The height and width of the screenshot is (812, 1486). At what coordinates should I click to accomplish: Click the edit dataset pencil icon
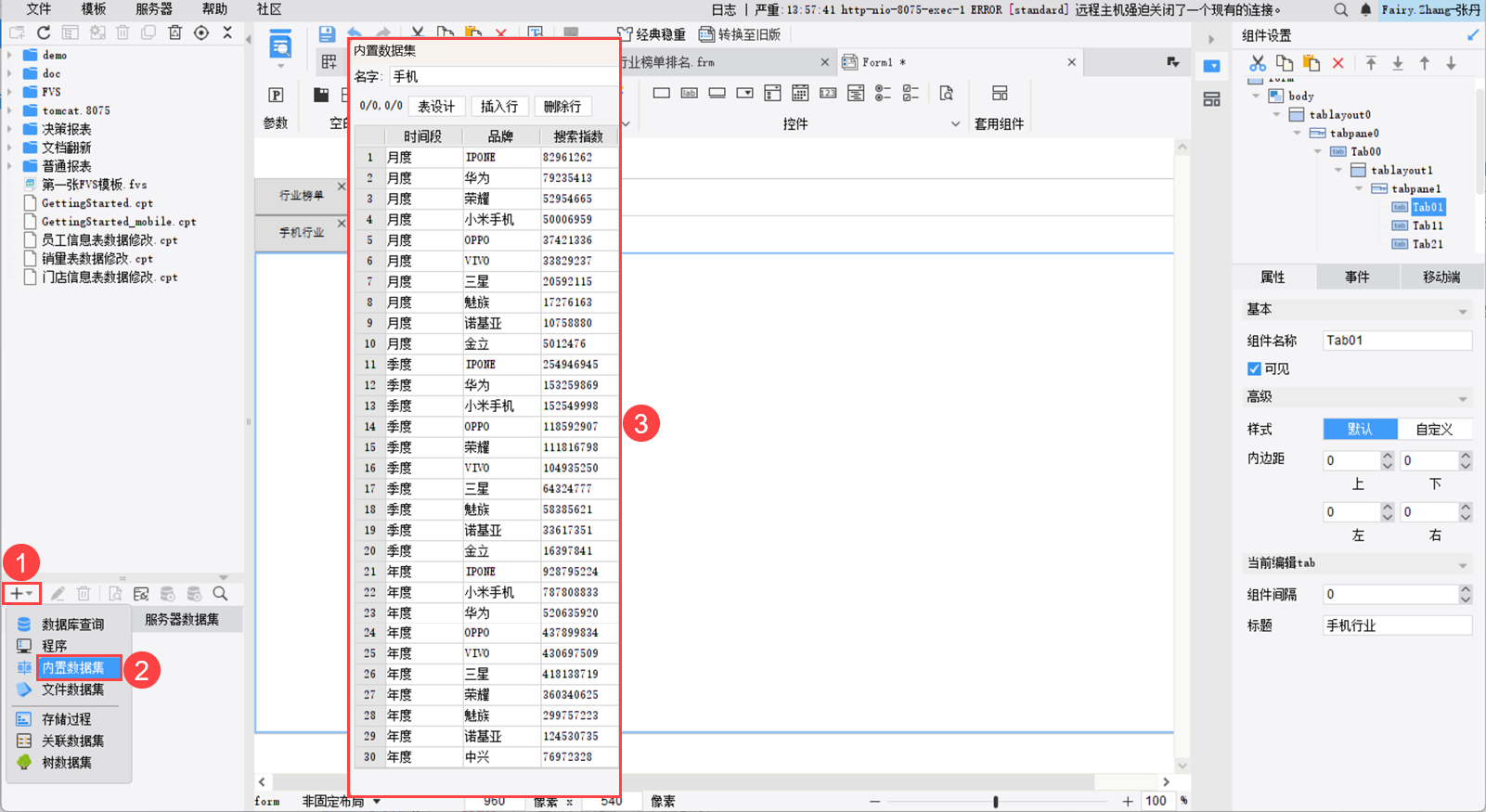[58, 594]
